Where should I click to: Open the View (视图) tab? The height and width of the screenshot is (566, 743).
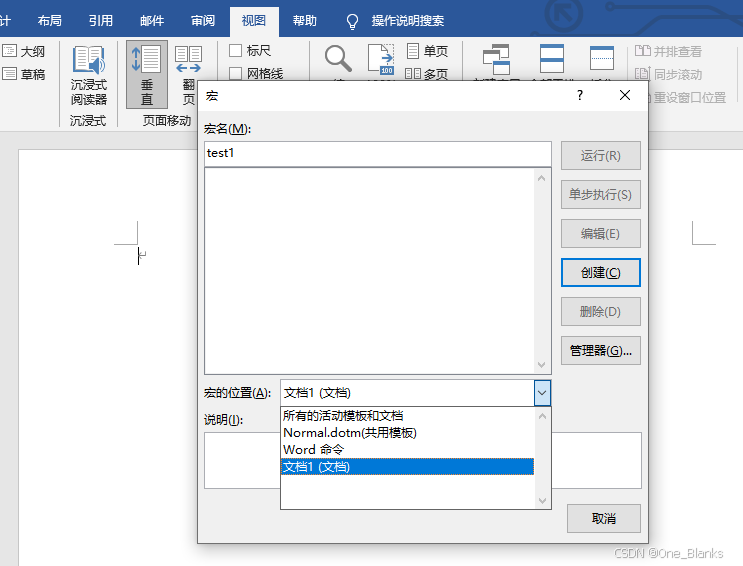point(254,21)
